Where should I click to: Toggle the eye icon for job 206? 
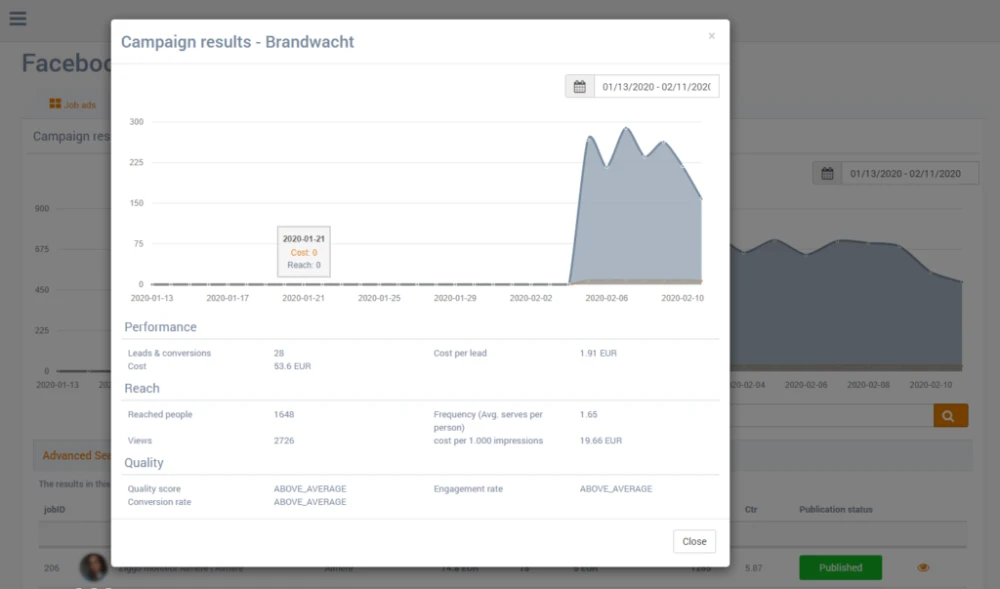click(923, 568)
